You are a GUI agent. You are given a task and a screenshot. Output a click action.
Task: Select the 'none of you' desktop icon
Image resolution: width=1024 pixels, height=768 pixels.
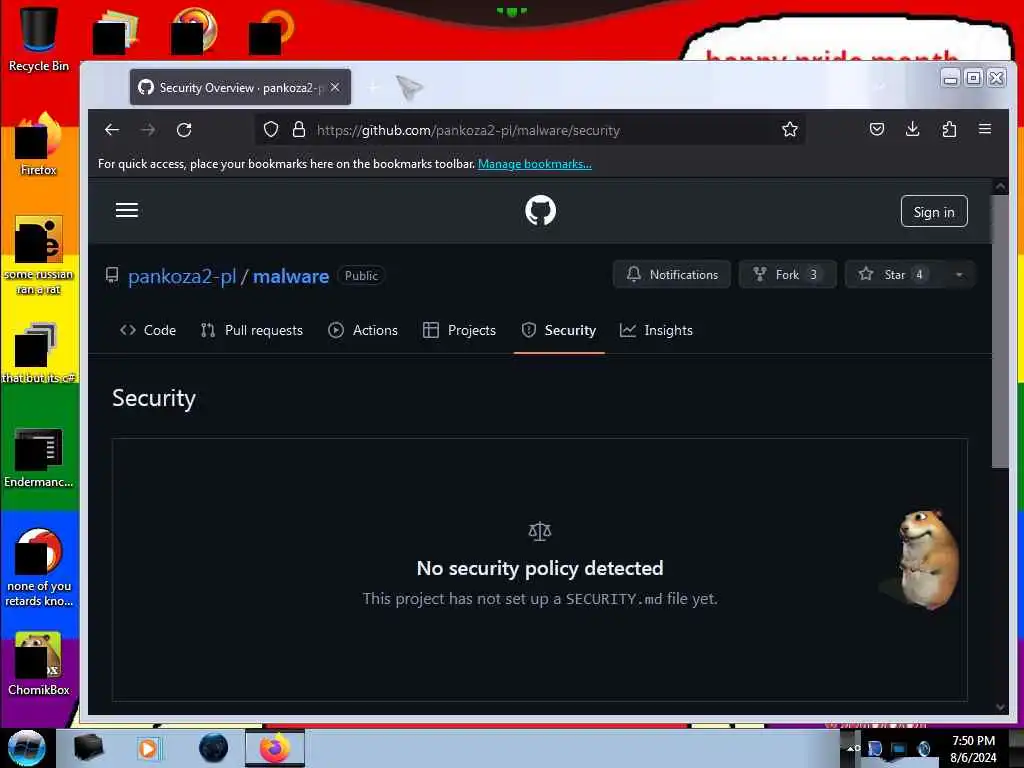click(x=39, y=567)
